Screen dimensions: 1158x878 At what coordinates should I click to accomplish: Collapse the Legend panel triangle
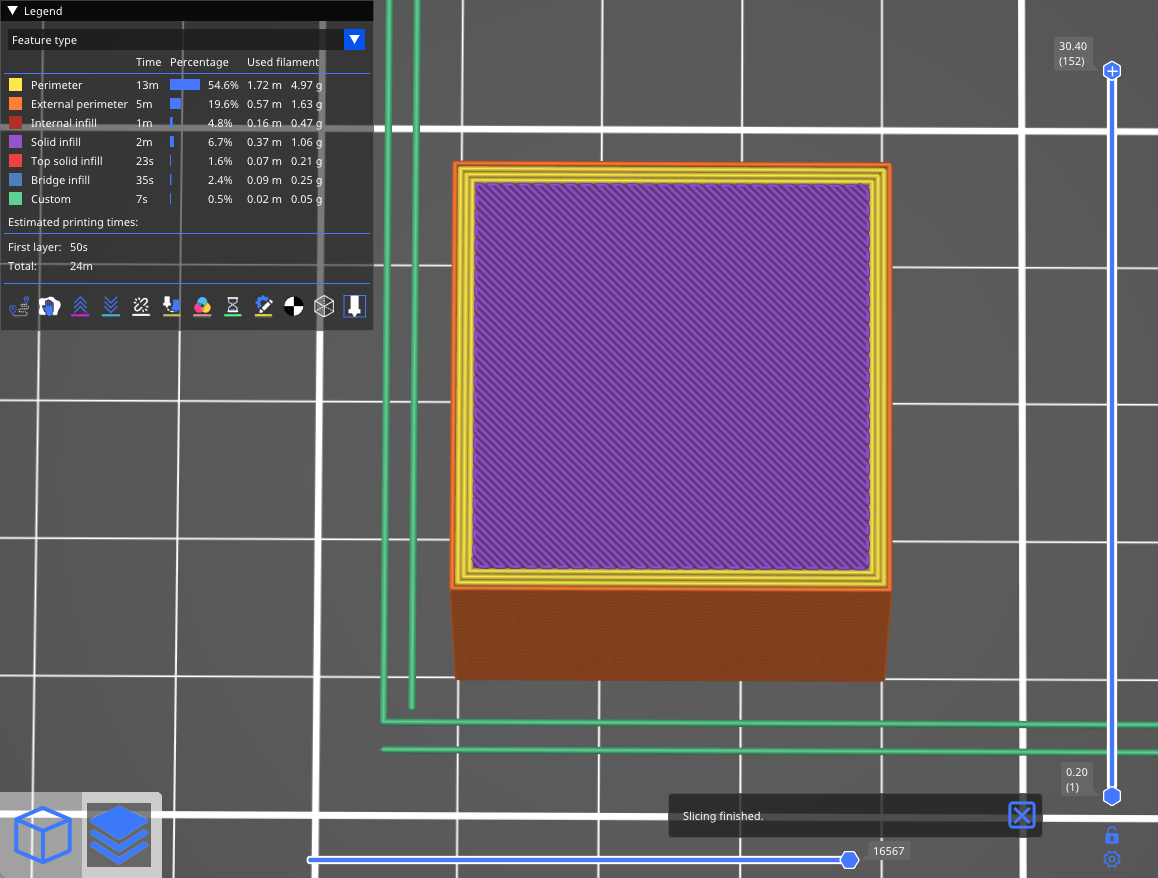click(13, 11)
